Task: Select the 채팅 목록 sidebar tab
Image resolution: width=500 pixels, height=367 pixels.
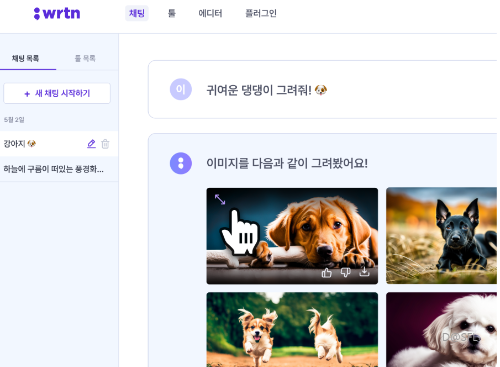Action: coord(26,59)
